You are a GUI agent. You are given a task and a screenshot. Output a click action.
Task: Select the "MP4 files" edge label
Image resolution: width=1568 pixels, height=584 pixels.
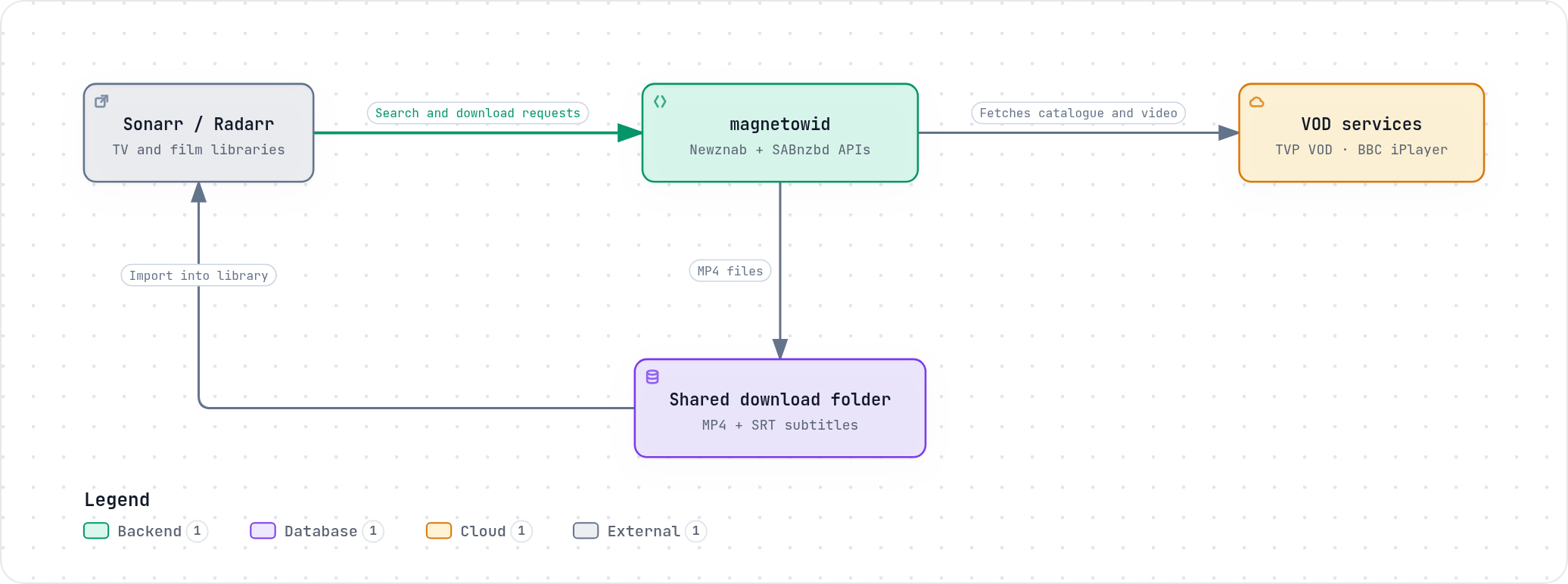(730, 271)
